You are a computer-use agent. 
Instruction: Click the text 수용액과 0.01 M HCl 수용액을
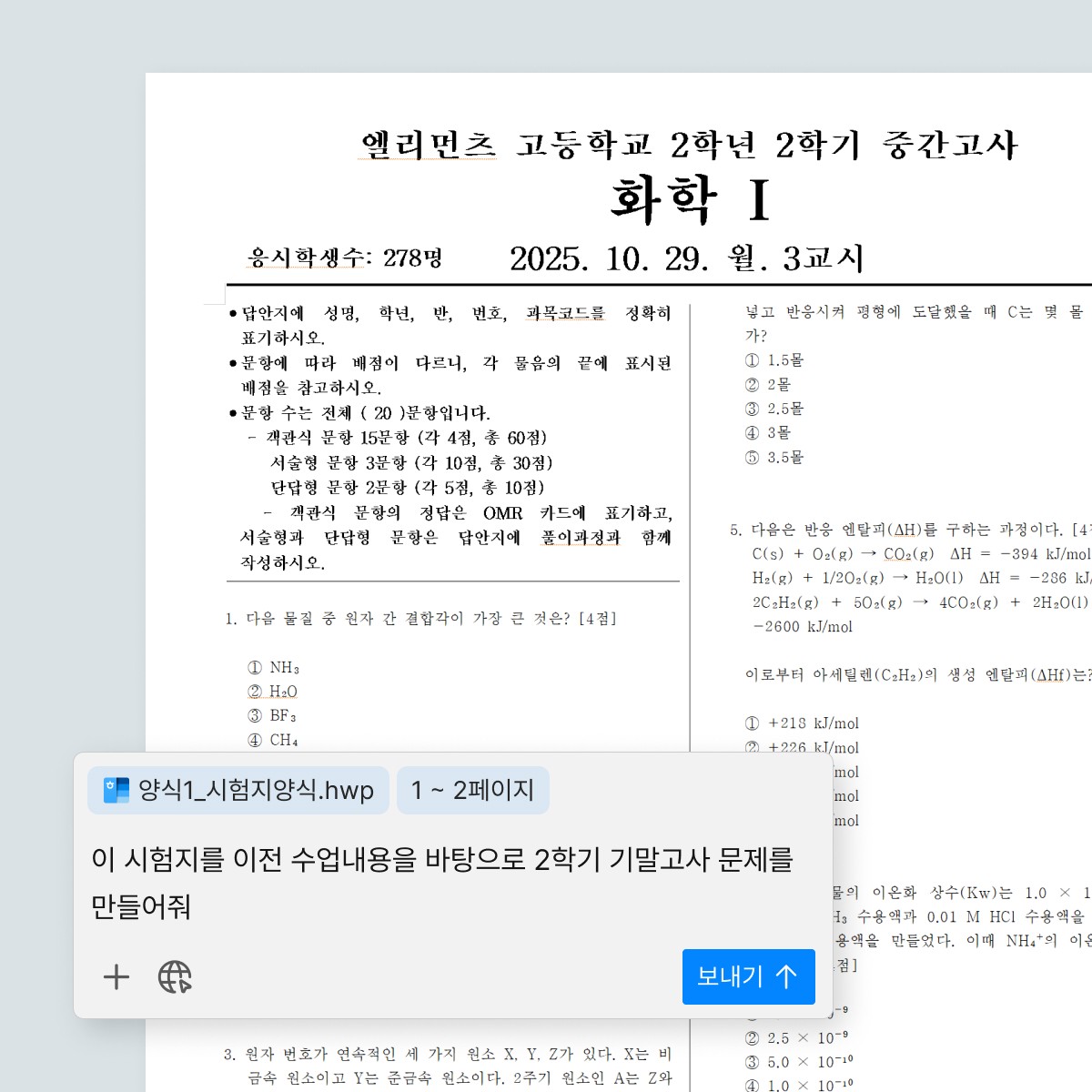pos(971,916)
